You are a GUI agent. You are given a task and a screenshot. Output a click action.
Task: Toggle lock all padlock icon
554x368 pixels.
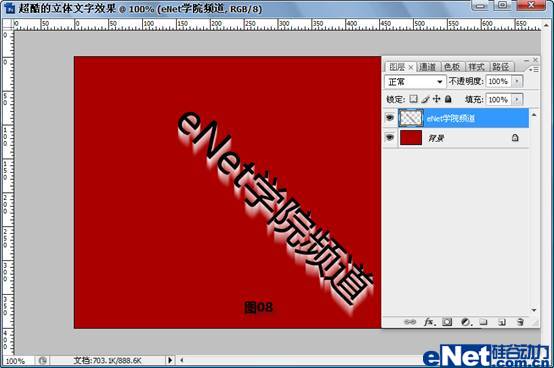coord(448,99)
